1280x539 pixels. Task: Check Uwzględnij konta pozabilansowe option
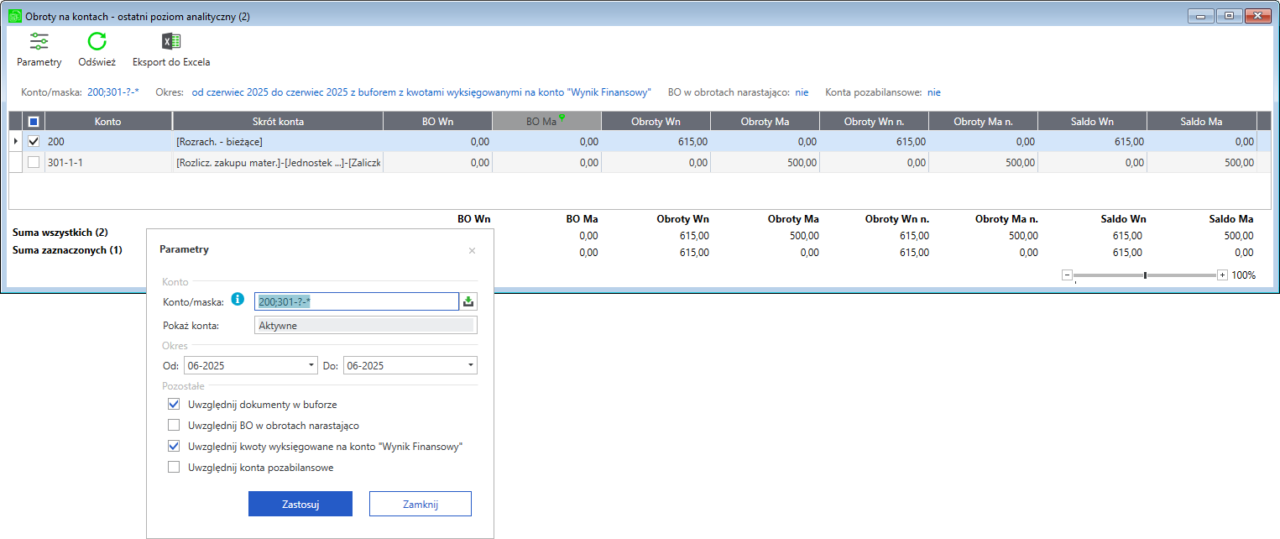tap(174, 467)
